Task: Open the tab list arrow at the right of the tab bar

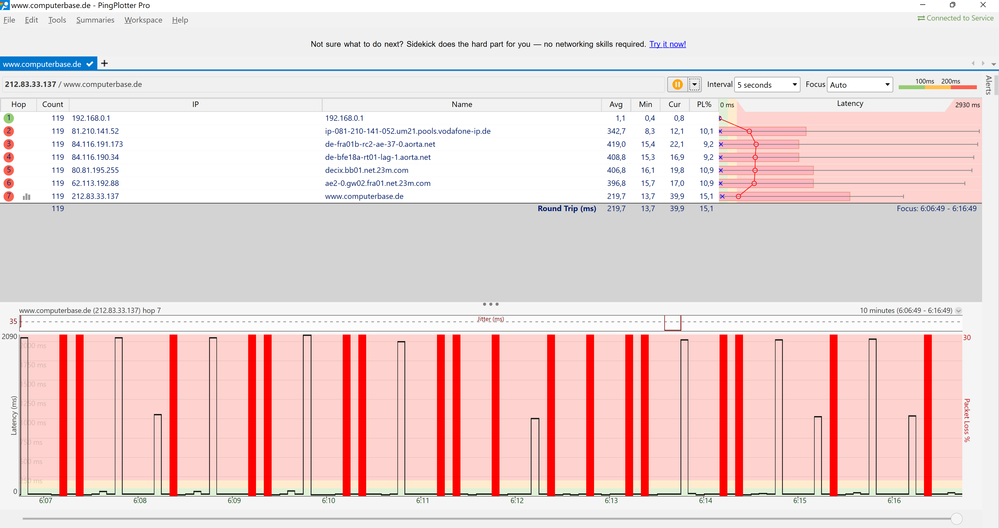Action: 993,64
